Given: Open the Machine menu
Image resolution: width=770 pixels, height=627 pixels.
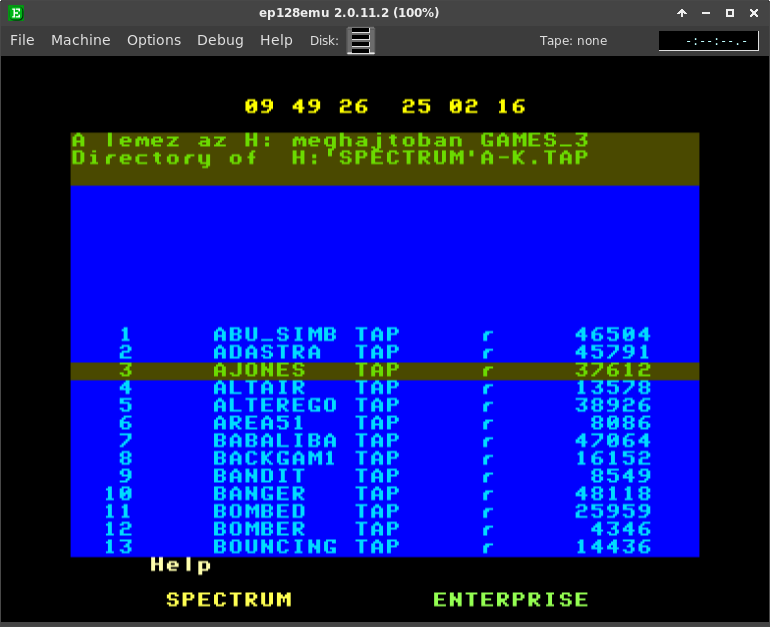Looking at the screenshot, I should (81, 40).
